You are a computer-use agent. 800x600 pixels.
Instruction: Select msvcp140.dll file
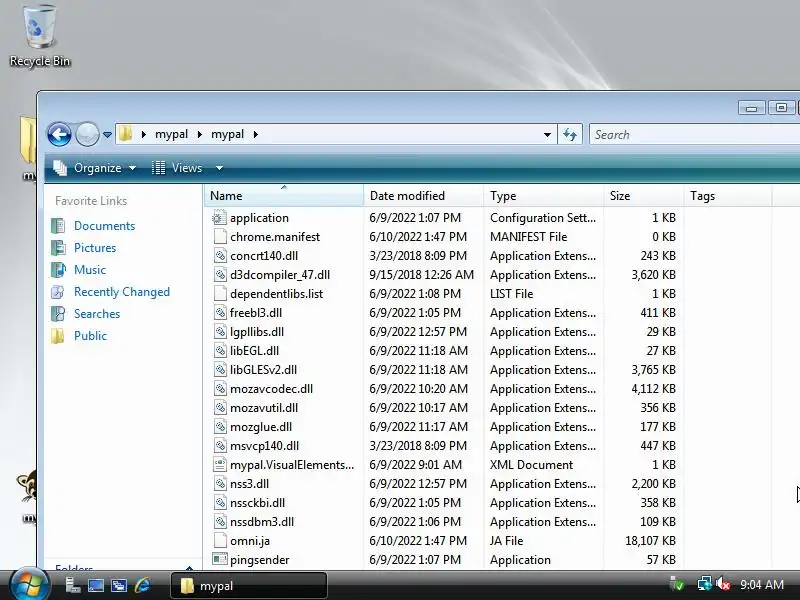tap(264, 446)
